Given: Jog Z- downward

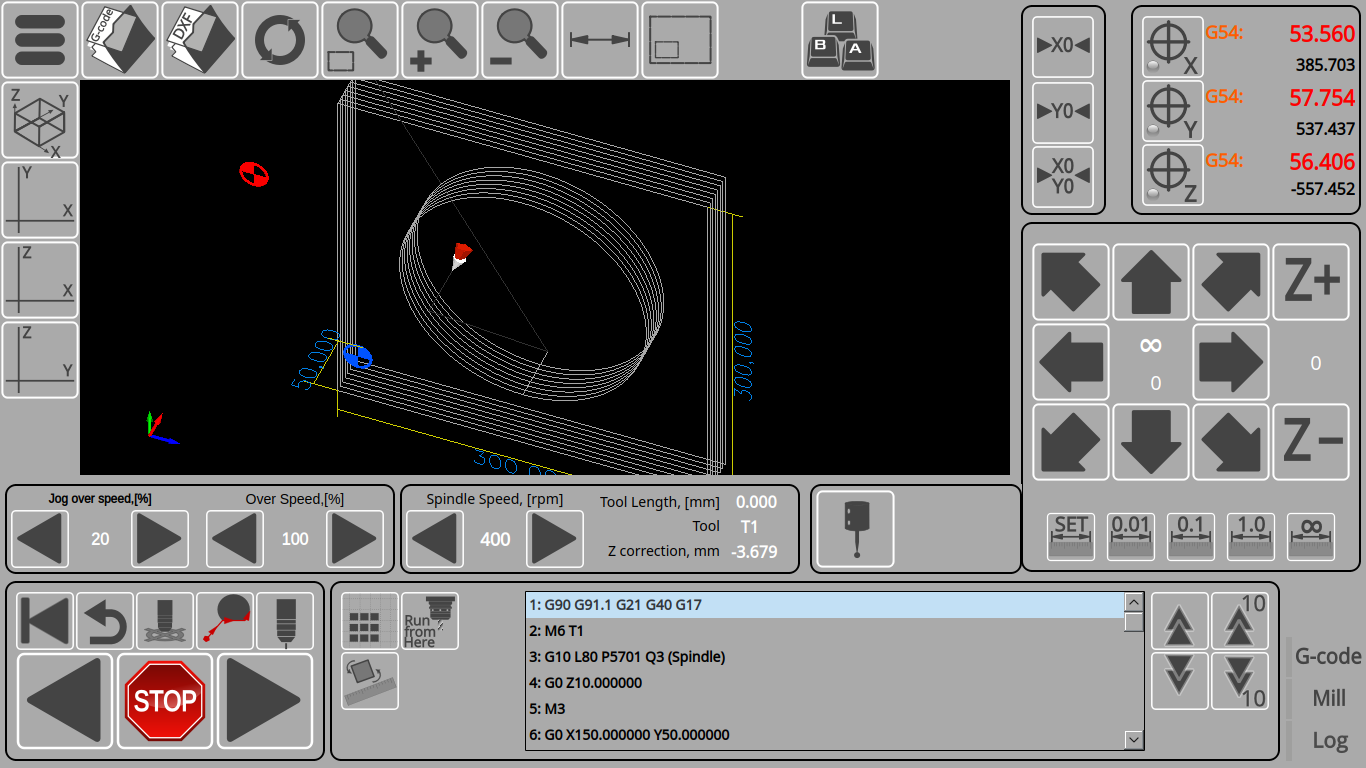Looking at the screenshot, I should click(x=1311, y=442).
